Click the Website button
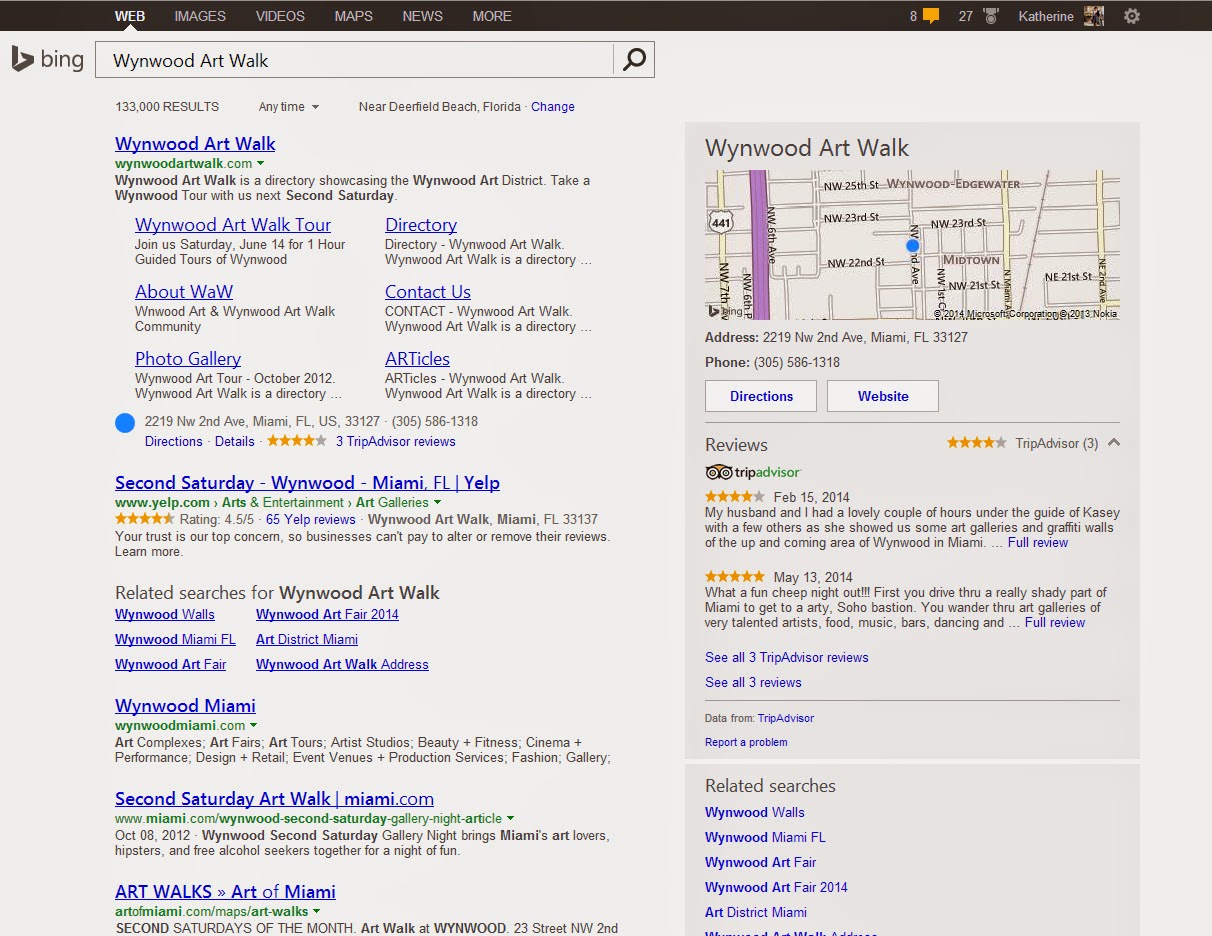The height and width of the screenshot is (936, 1212). pos(883,396)
